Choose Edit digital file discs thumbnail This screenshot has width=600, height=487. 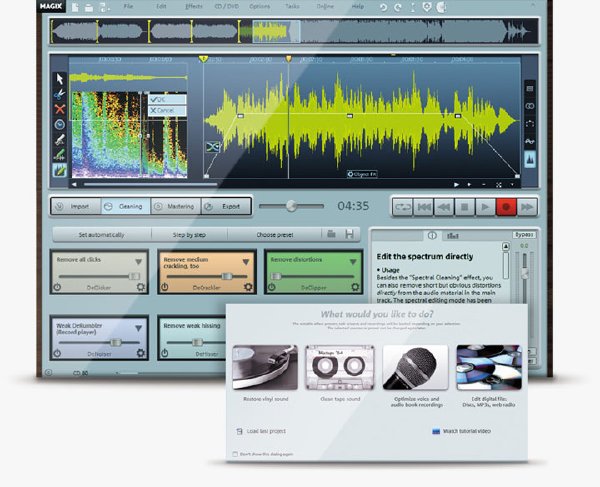tap(489, 367)
